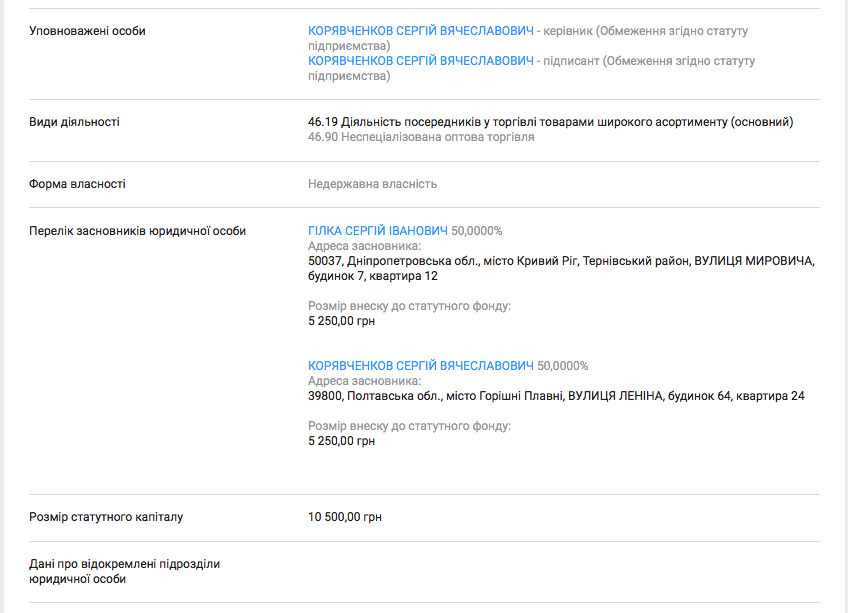
Task: Click the 'Форма власності' row label
Action: tap(77, 184)
